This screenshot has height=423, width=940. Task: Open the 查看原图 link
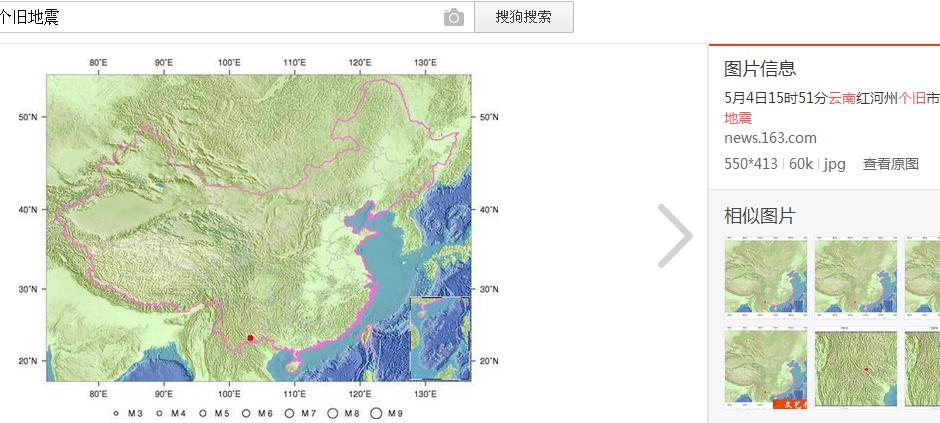tap(890, 164)
